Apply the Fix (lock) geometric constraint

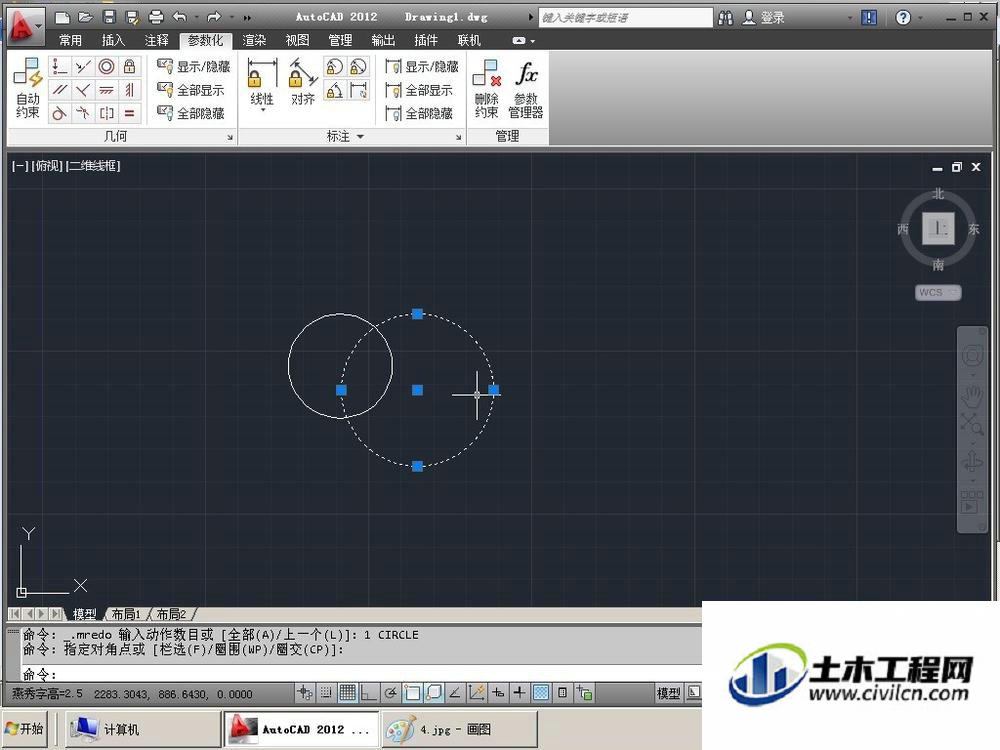(x=129, y=66)
